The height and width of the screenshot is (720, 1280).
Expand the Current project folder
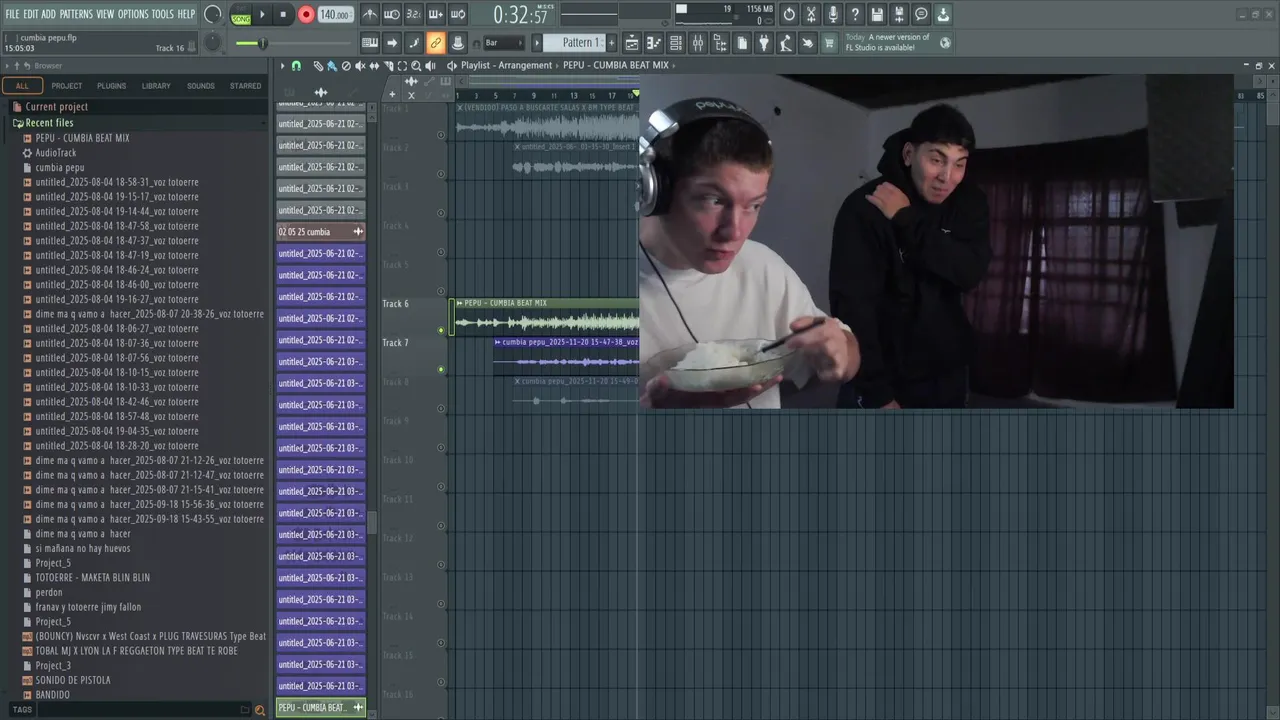pos(56,107)
